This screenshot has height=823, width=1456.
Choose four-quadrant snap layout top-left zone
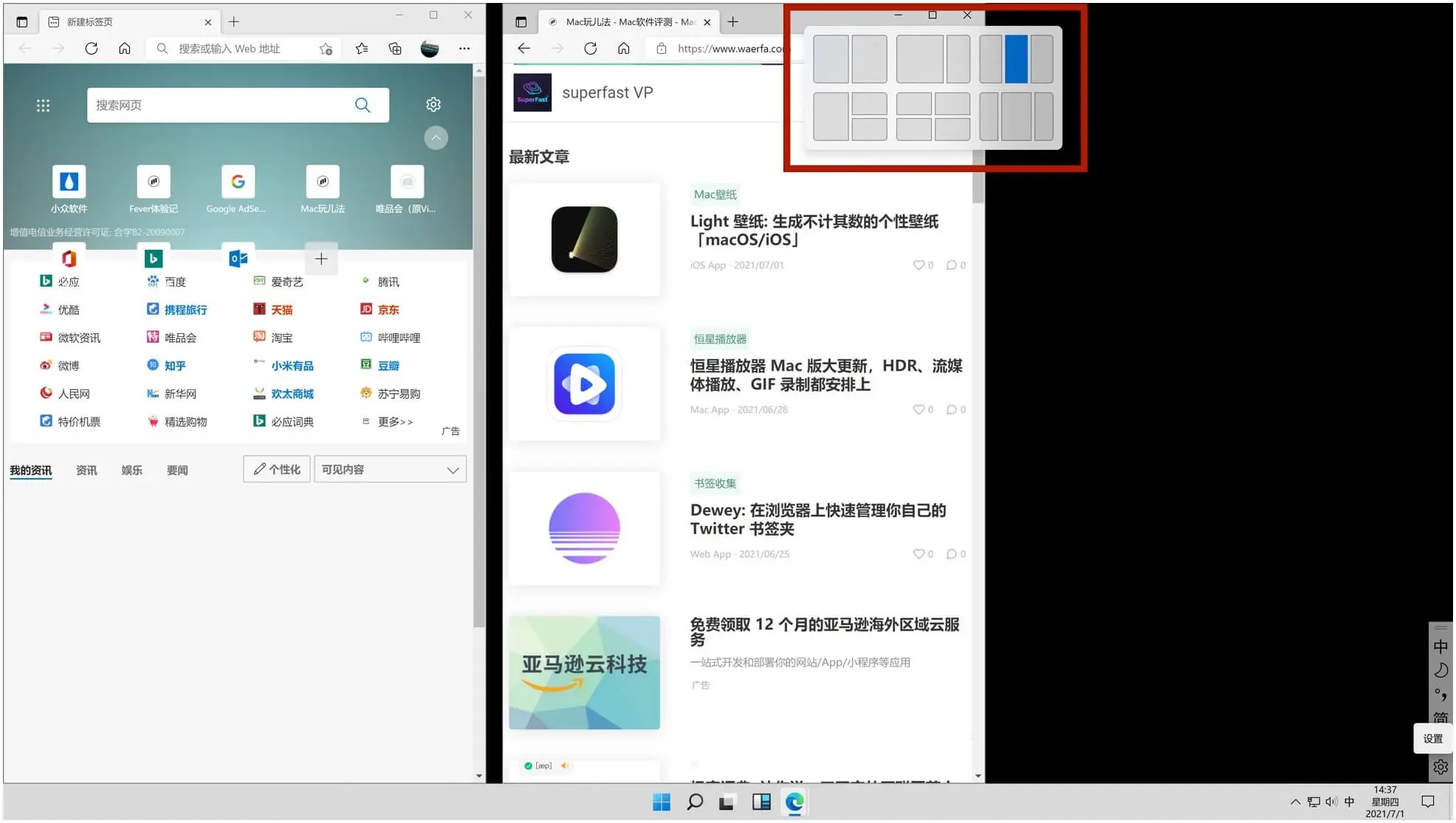click(x=913, y=103)
